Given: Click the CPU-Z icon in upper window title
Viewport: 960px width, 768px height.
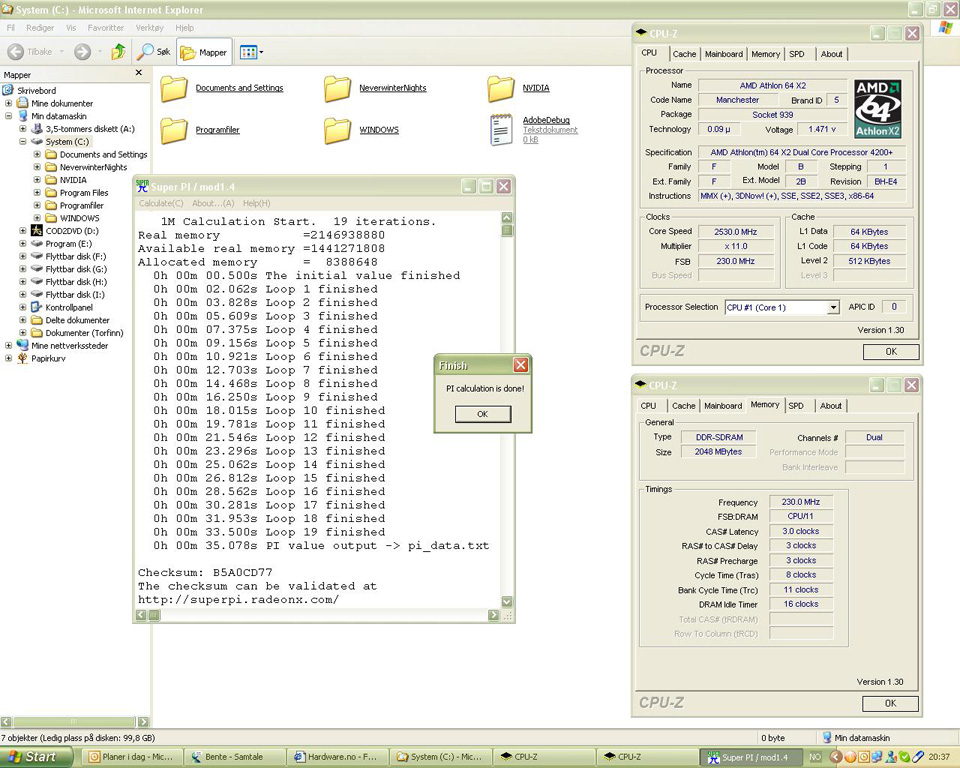Looking at the screenshot, I should [641, 33].
